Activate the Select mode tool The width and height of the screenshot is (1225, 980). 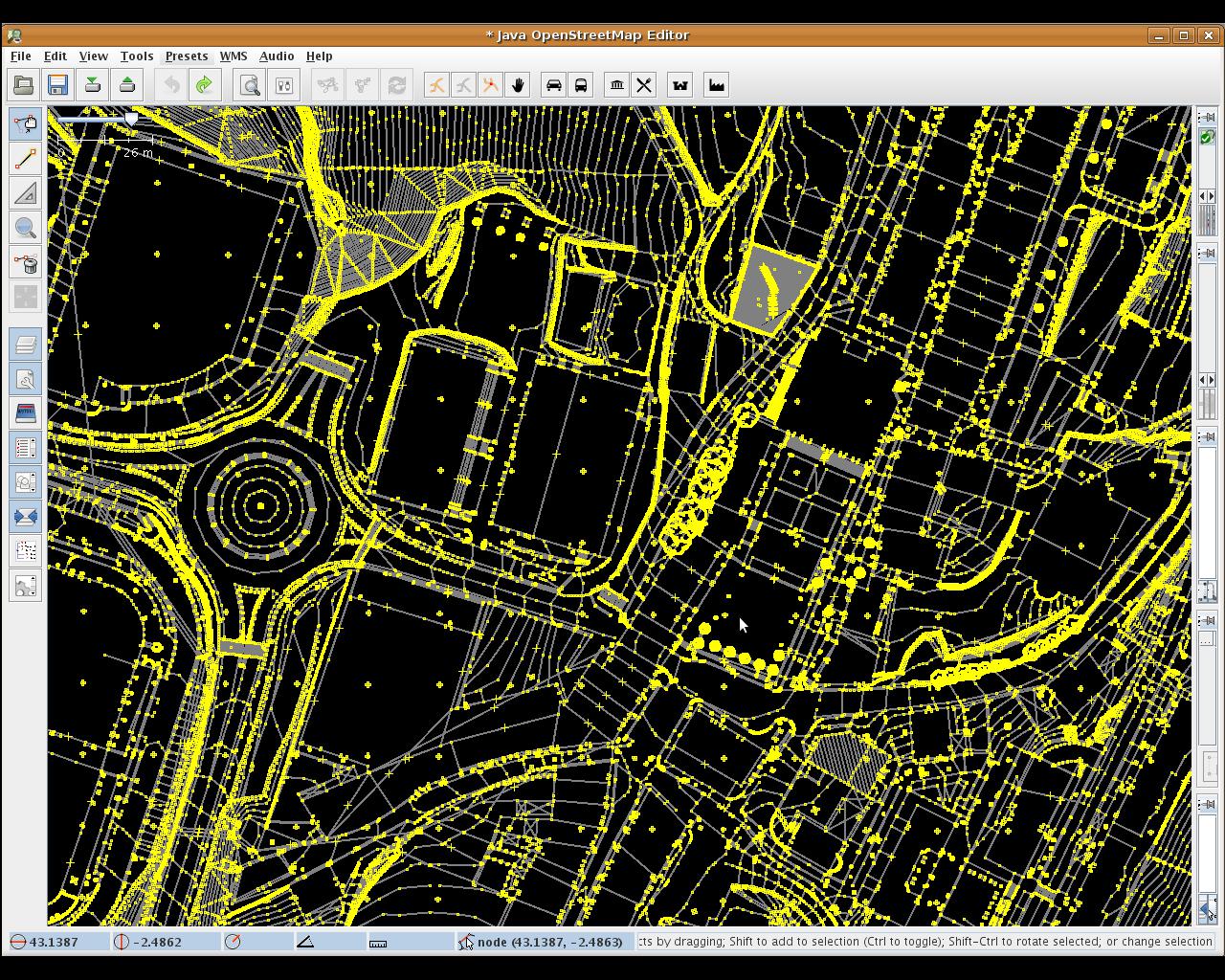[x=26, y=123]
